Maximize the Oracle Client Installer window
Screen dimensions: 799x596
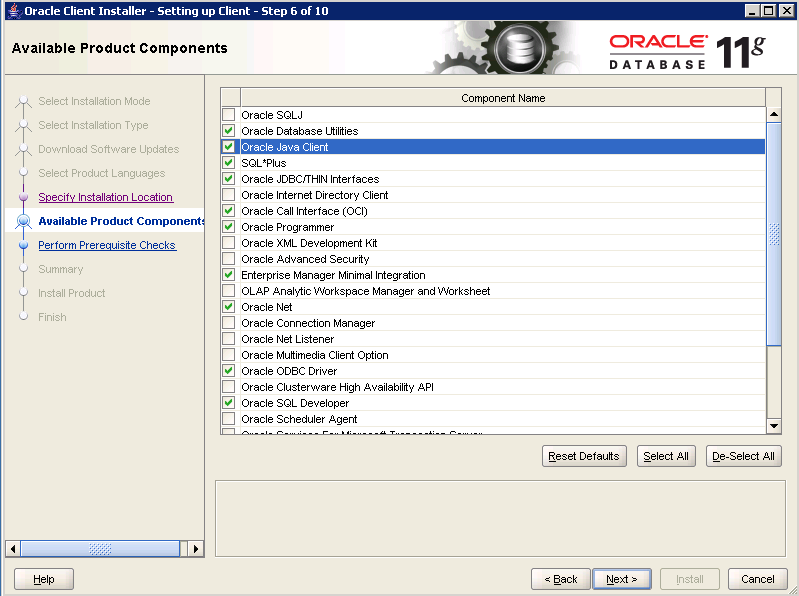coord(769,10)
